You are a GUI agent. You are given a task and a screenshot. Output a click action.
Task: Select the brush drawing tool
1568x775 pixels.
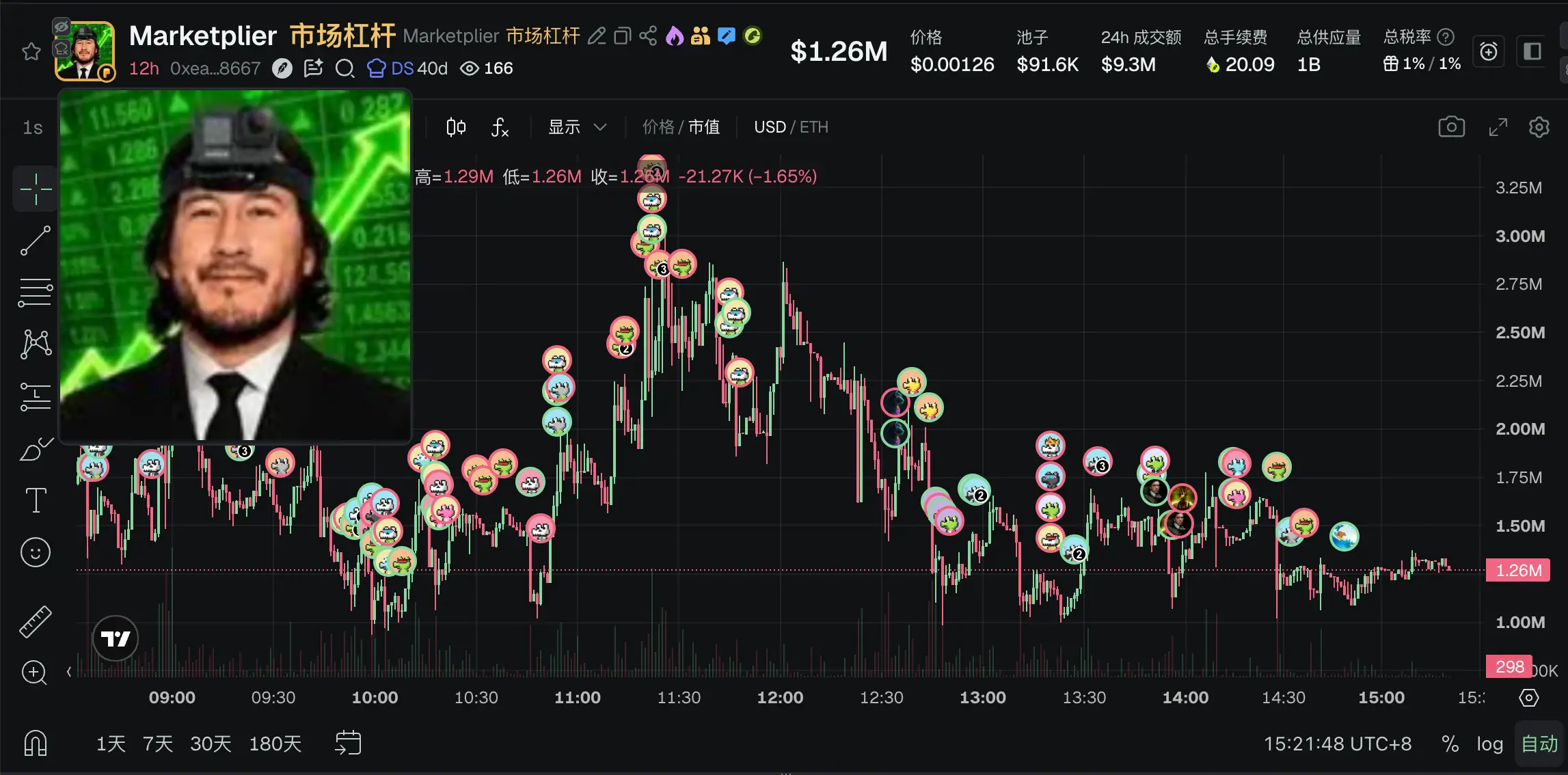coord(36,450)
